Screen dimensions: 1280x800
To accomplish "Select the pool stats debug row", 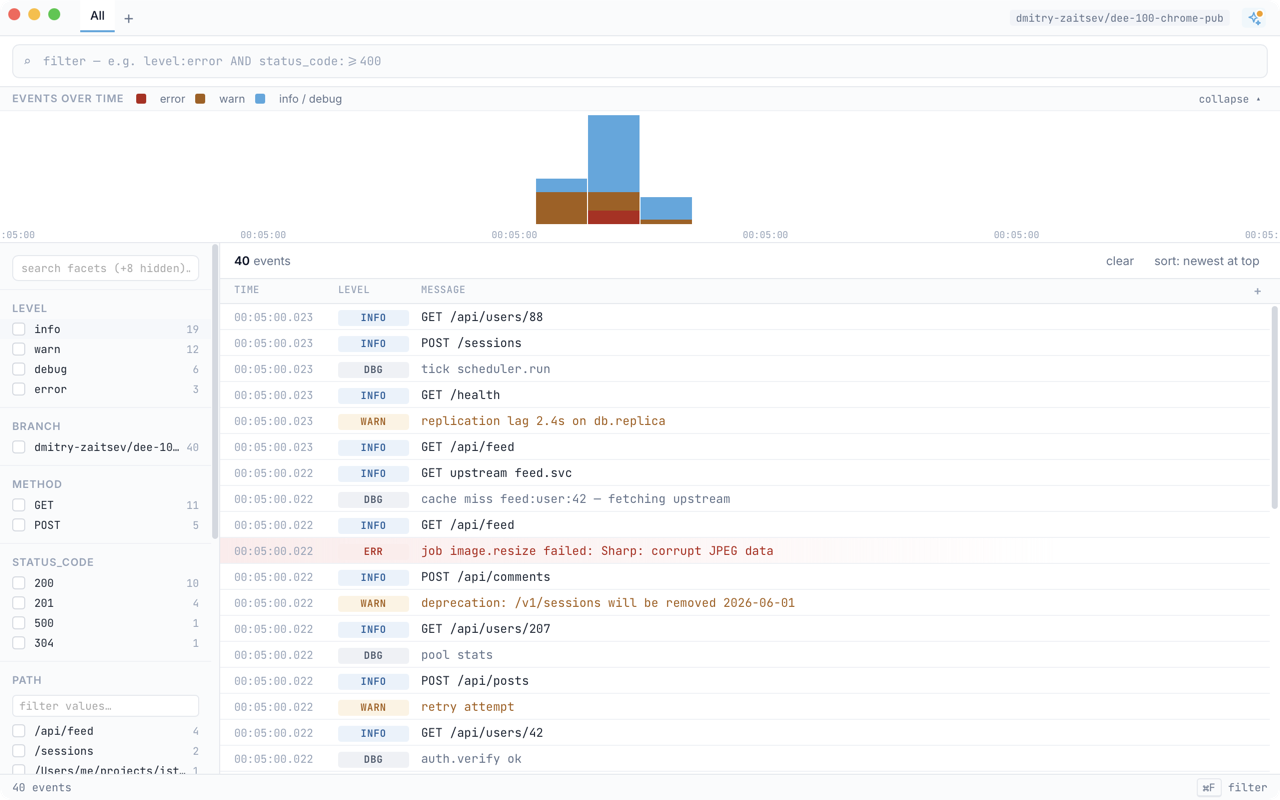I will [x=745, y=655].
